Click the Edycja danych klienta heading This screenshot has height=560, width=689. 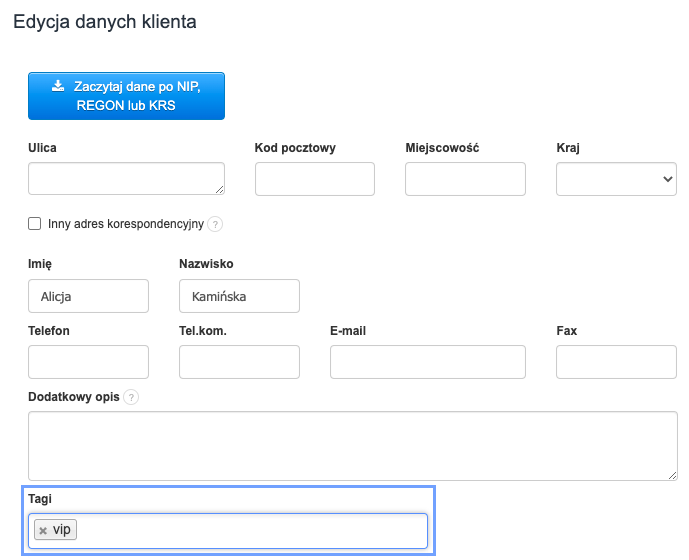click(105, 22)
